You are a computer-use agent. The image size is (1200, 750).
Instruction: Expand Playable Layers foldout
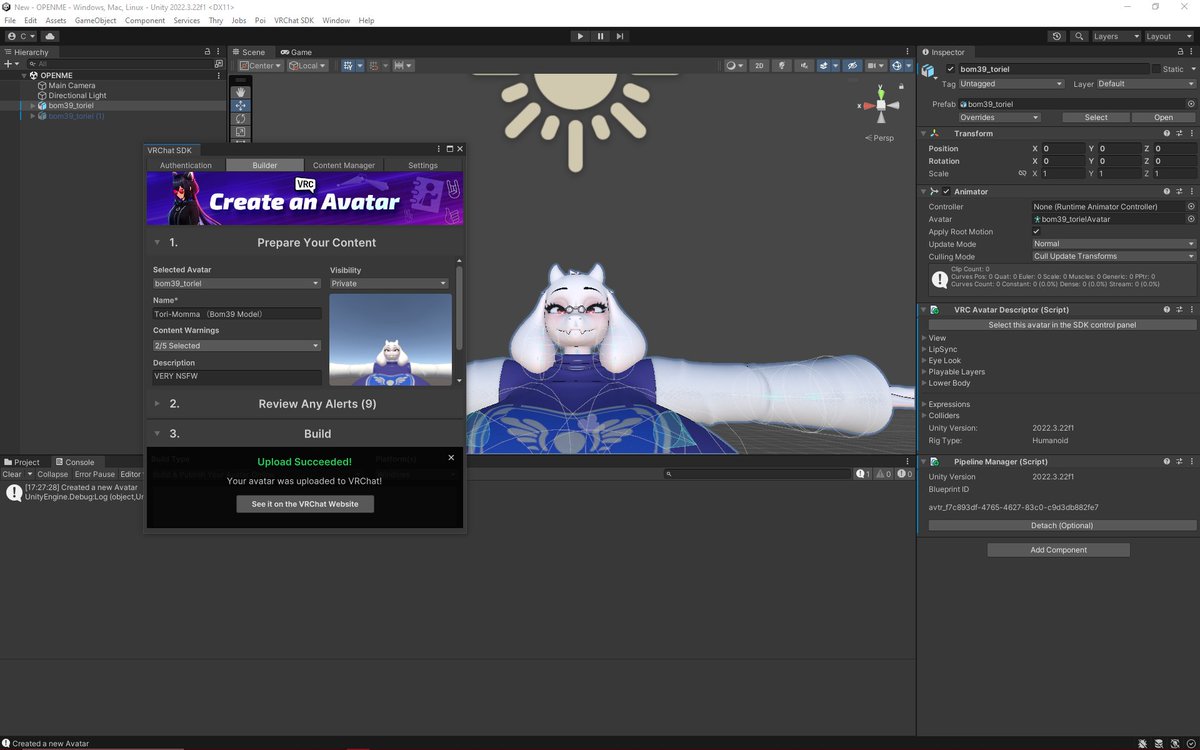click(924, 372)
